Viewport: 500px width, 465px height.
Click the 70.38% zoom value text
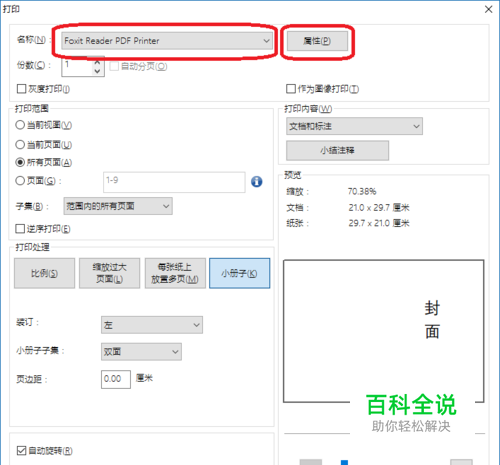pyautogui.click(x=362, y=192)
